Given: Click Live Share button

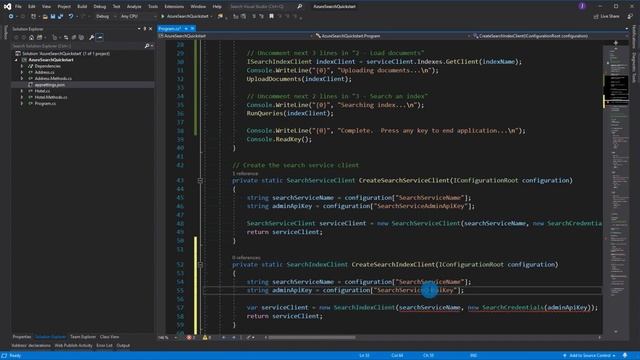Looking at the screenshot, I should 607,16.
